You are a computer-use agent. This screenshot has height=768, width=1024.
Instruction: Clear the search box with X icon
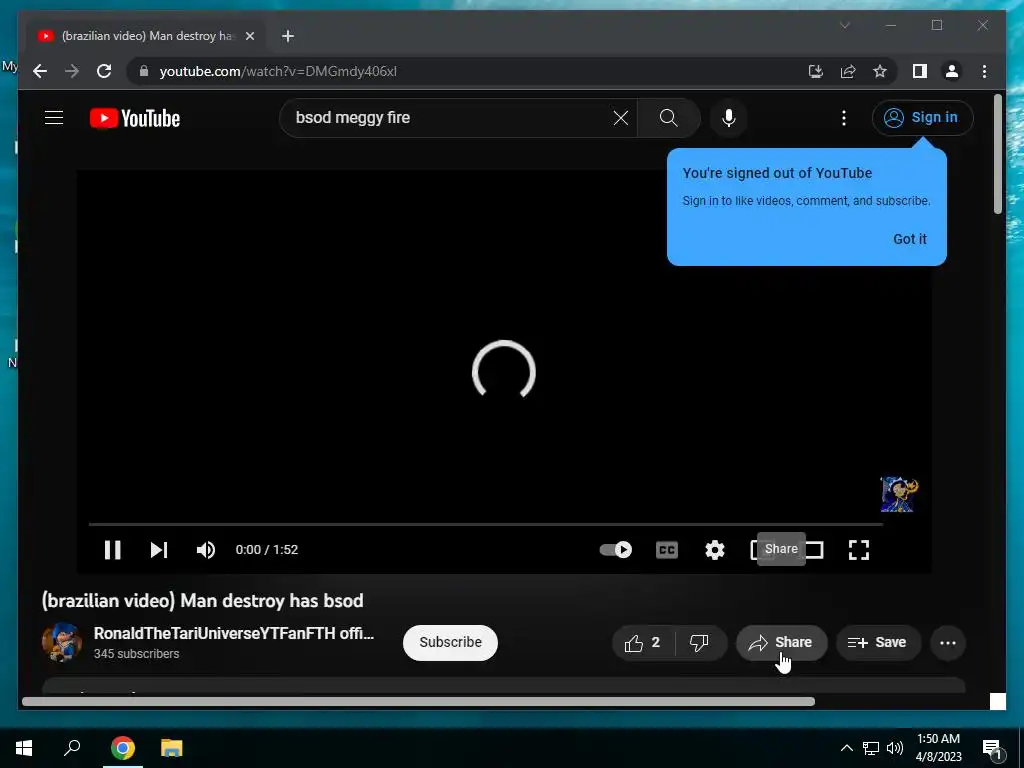[620, 118]
